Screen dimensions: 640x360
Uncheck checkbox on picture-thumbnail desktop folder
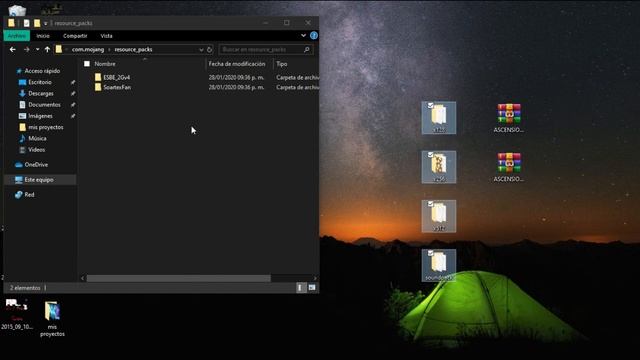click(x=430, y=155)
